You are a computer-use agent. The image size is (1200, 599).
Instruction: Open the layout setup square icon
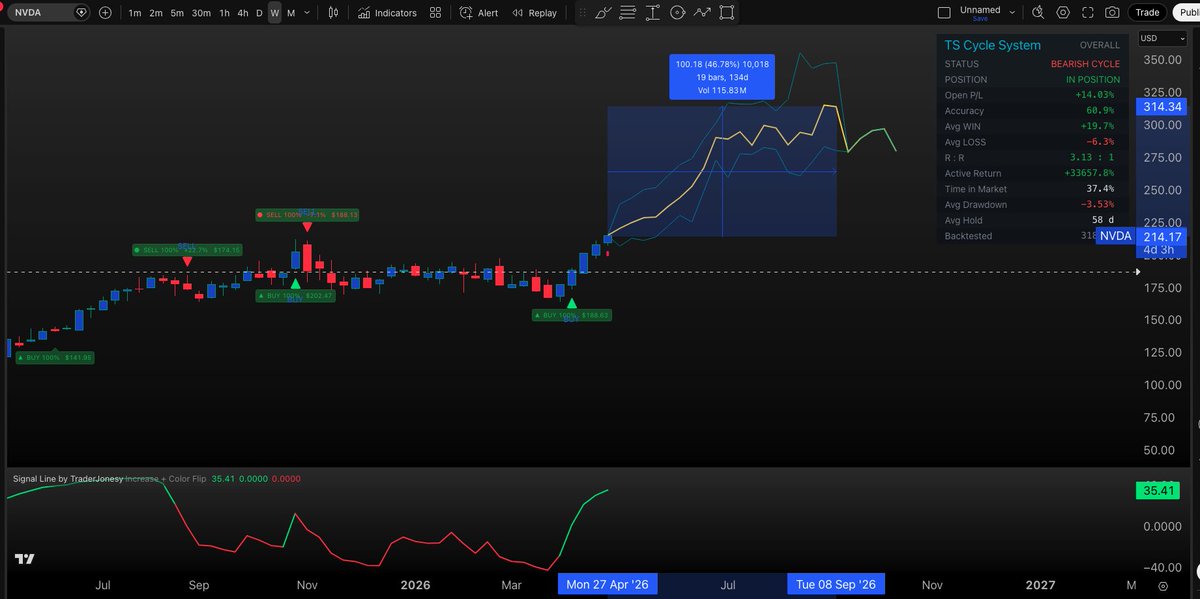point(944,13)
